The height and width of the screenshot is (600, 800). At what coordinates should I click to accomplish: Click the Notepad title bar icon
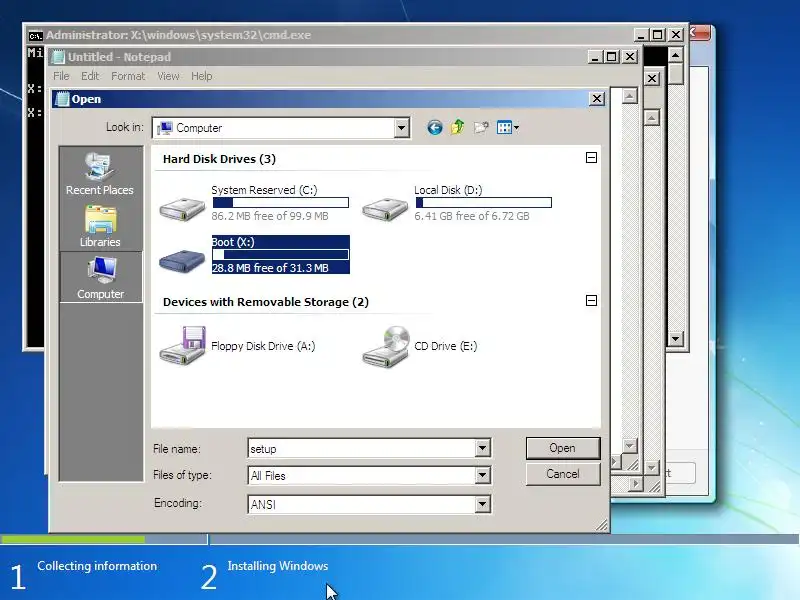59,57
